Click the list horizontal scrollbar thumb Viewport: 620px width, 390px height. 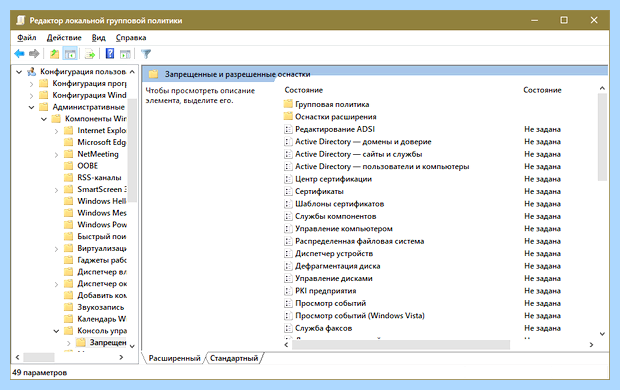coord(401,345)
